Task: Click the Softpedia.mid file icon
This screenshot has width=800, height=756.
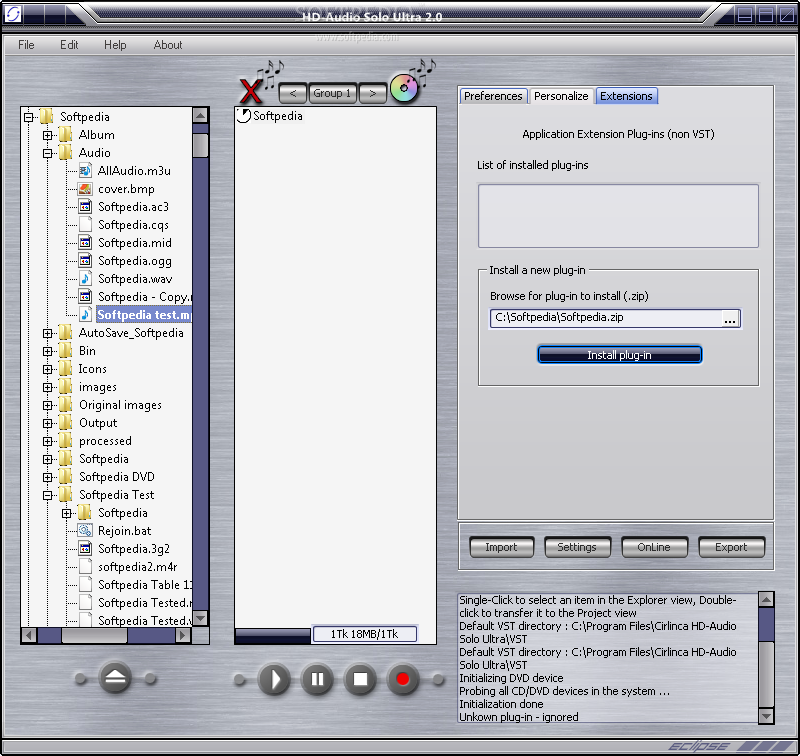Action: [x=85, y=243]
